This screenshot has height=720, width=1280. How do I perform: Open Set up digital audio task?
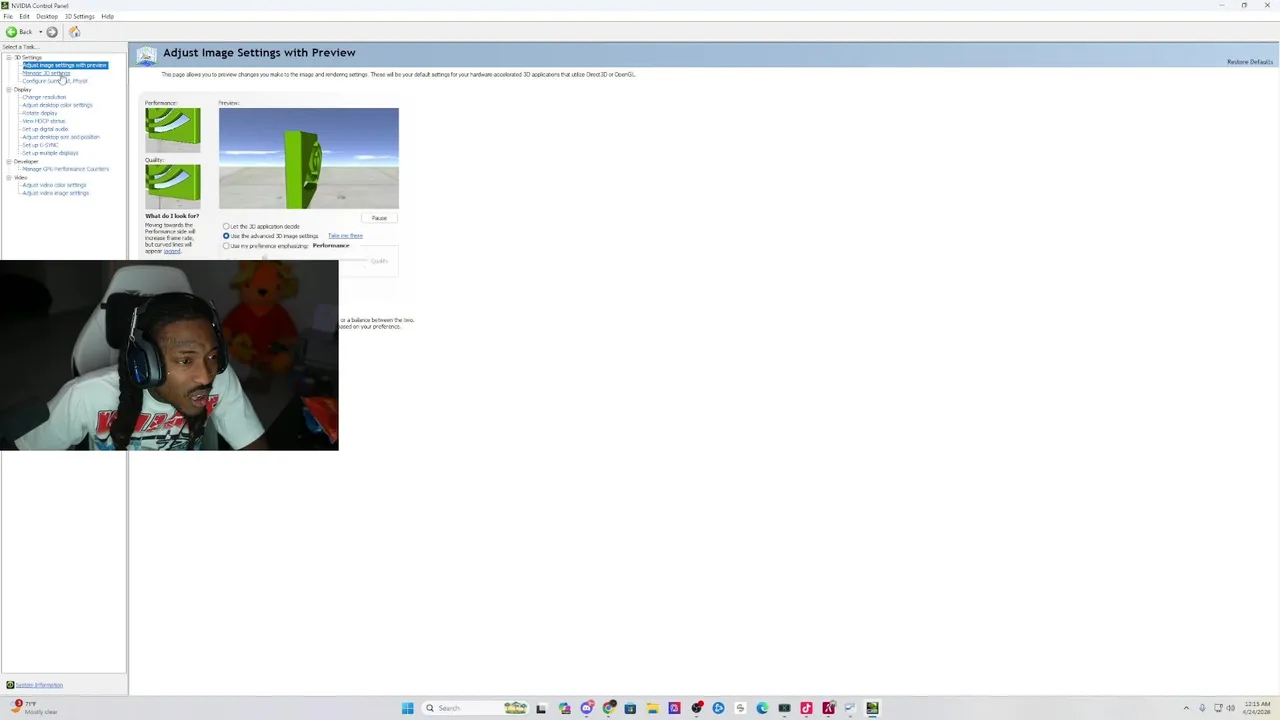tap(45, 129)
